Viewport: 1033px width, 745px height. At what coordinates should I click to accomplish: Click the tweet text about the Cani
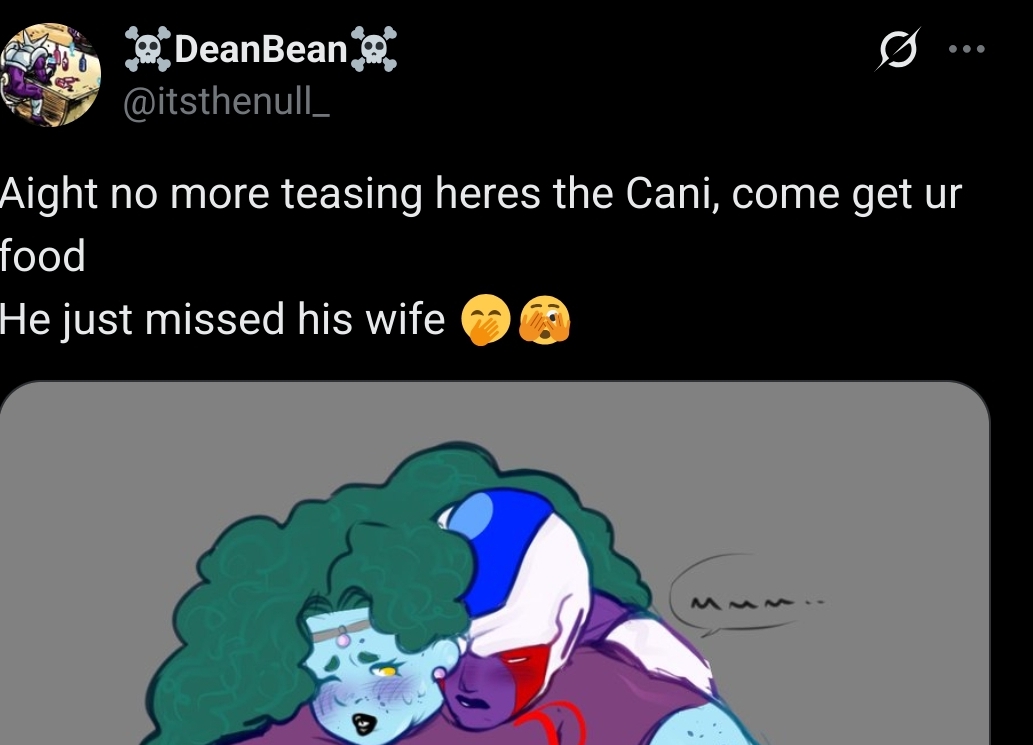click(x=481, y=224)
